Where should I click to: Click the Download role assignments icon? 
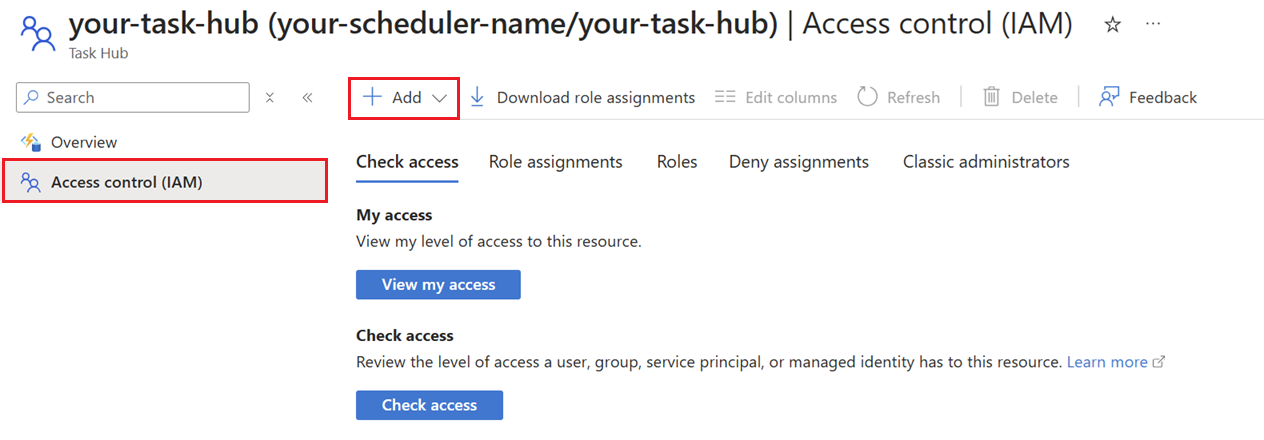pyautogui.click(x=478, y=97)
